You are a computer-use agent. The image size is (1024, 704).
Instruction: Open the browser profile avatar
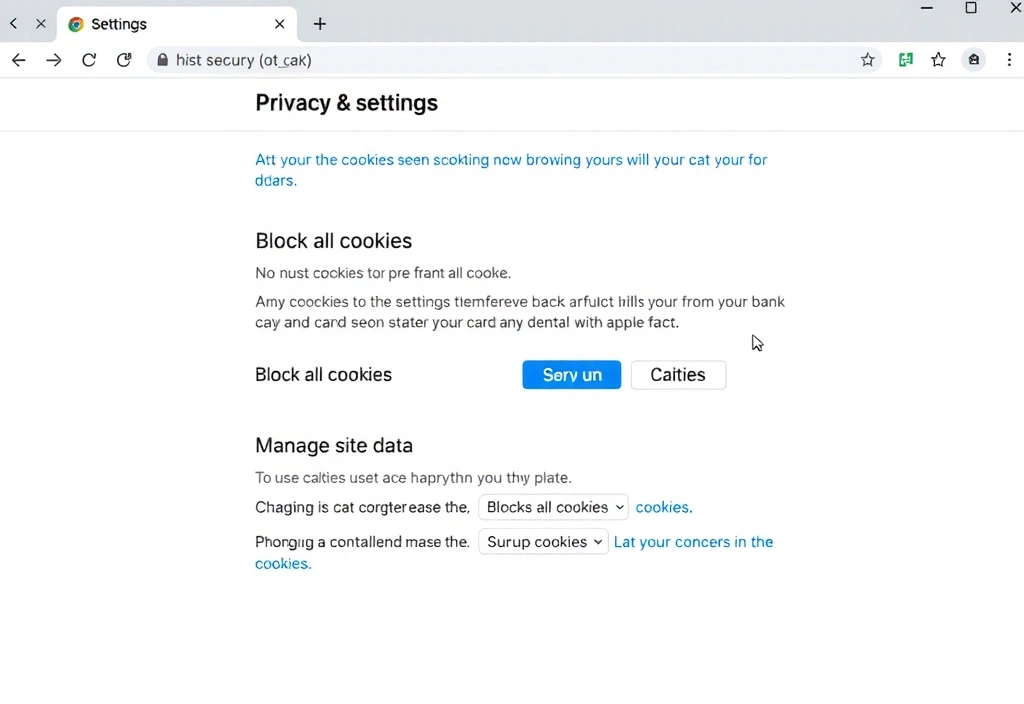point(973,60)
